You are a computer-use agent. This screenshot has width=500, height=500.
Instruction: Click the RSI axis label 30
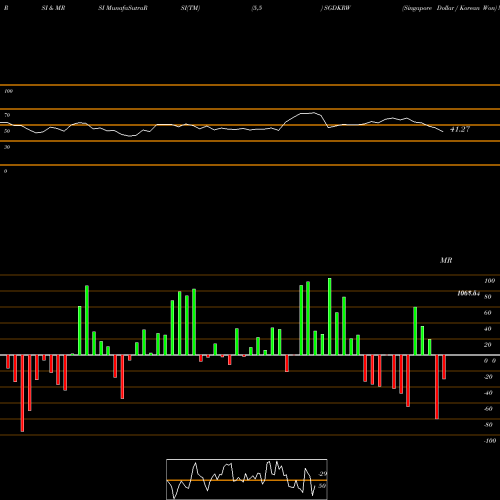(x=7, y=147)
